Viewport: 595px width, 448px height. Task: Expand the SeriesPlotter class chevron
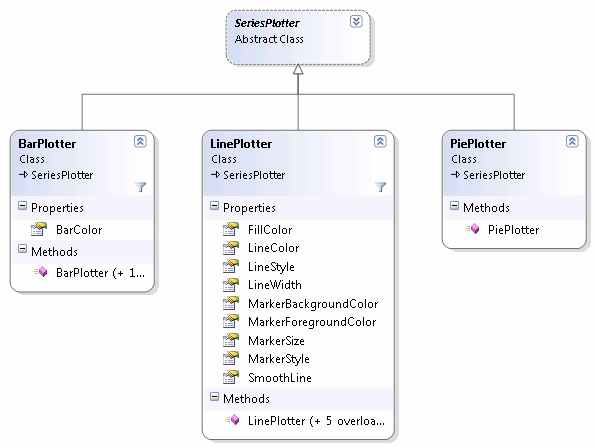point(356,22)
